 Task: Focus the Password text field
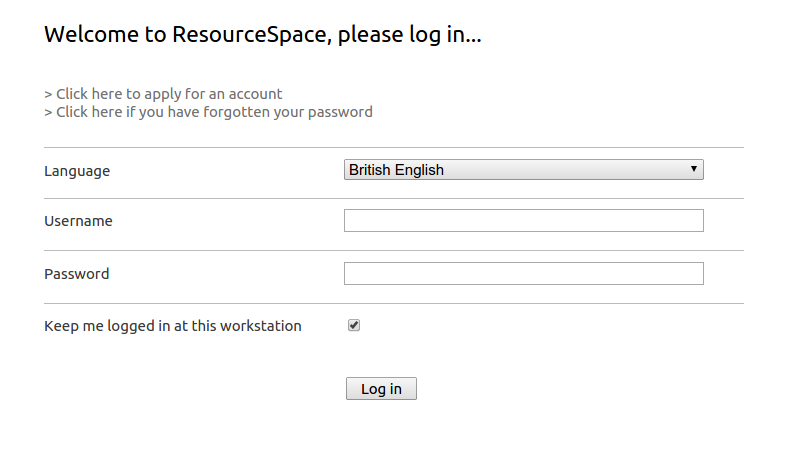click(x=524, y=273)
